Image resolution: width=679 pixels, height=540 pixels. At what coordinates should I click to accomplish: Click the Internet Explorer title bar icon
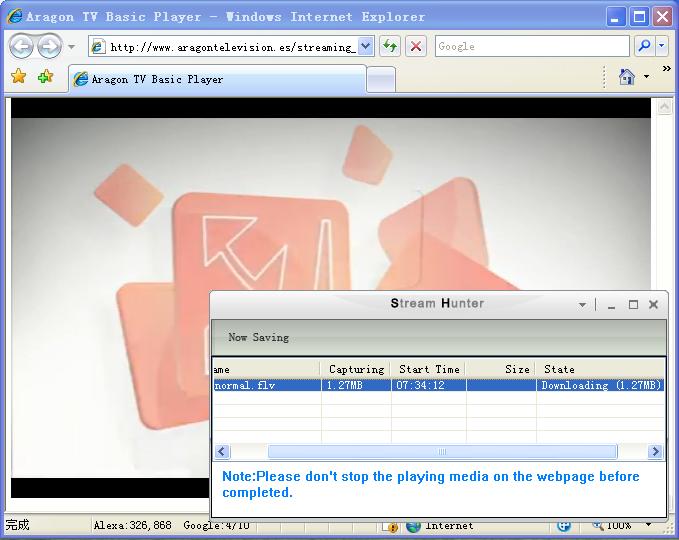coord(15,16)
